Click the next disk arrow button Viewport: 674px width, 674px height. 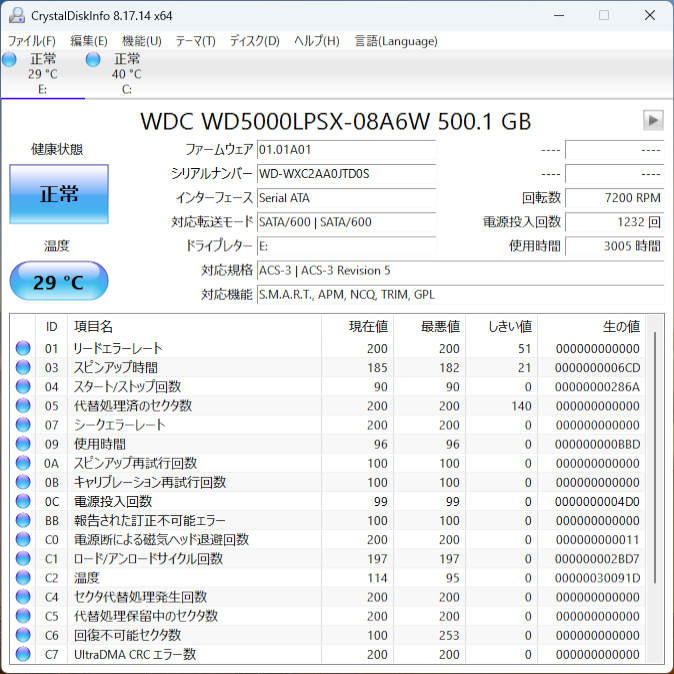[653, 120]
